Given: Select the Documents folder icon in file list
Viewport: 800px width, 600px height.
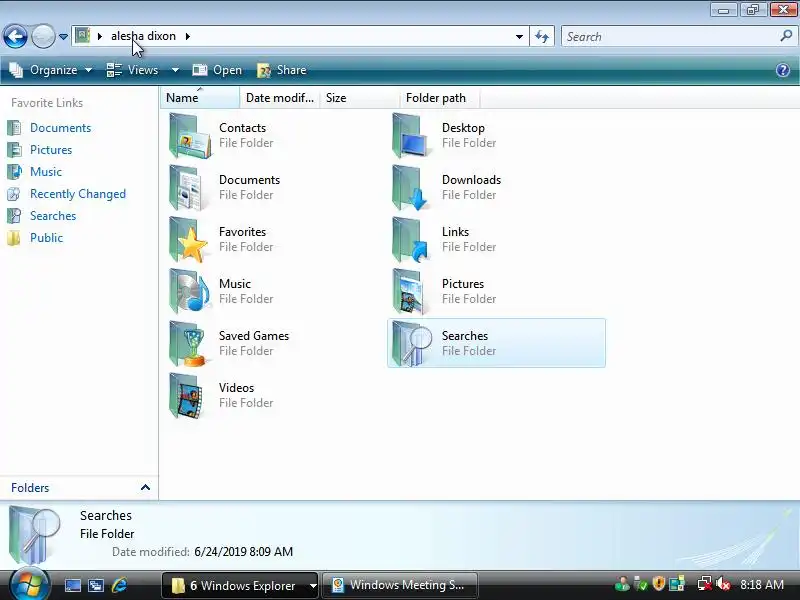Looking at the screenshot, I should 188,188.
